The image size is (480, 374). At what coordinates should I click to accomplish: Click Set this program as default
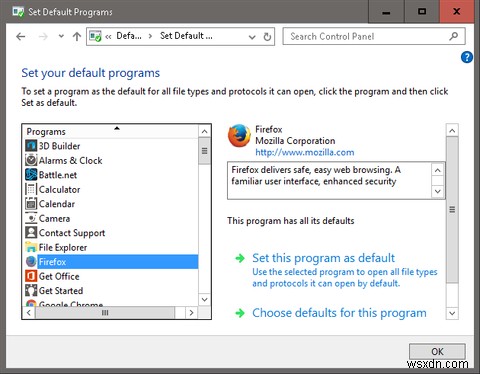tap(323, 258)
